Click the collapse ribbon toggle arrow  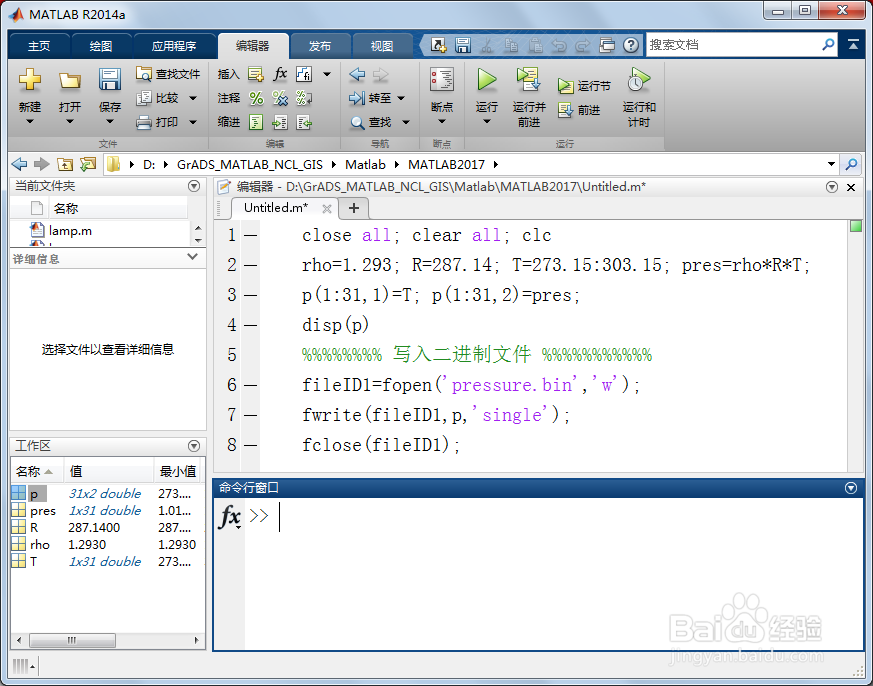pyautogui.click(x=853, y=45)
